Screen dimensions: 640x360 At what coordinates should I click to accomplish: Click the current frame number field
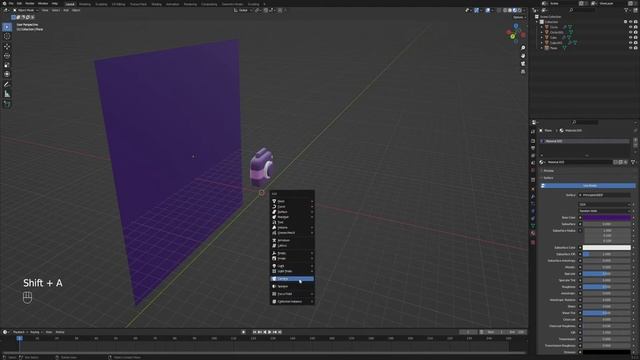point(469,332)
